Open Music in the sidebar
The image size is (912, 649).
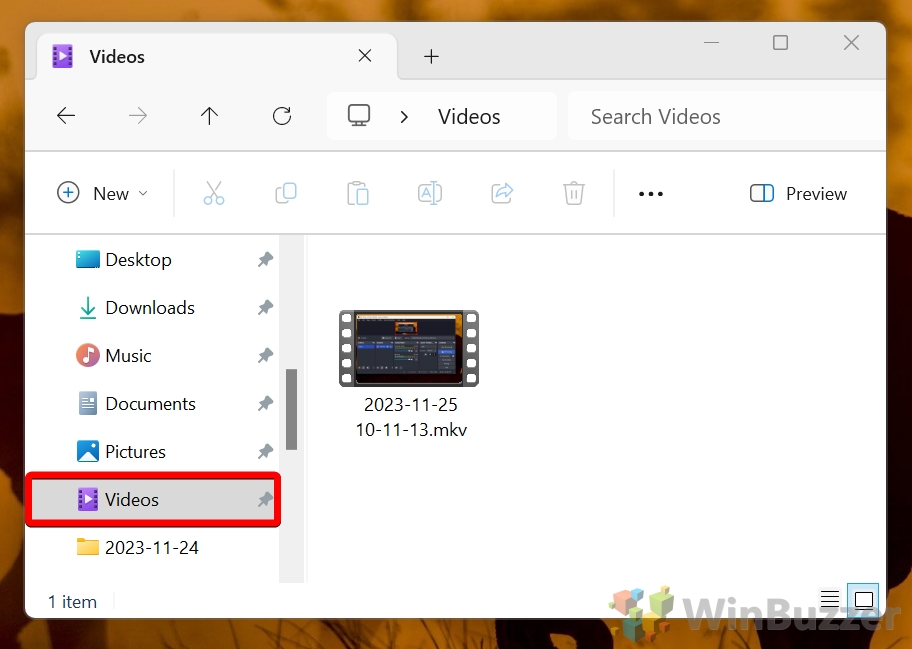(114, 355)
